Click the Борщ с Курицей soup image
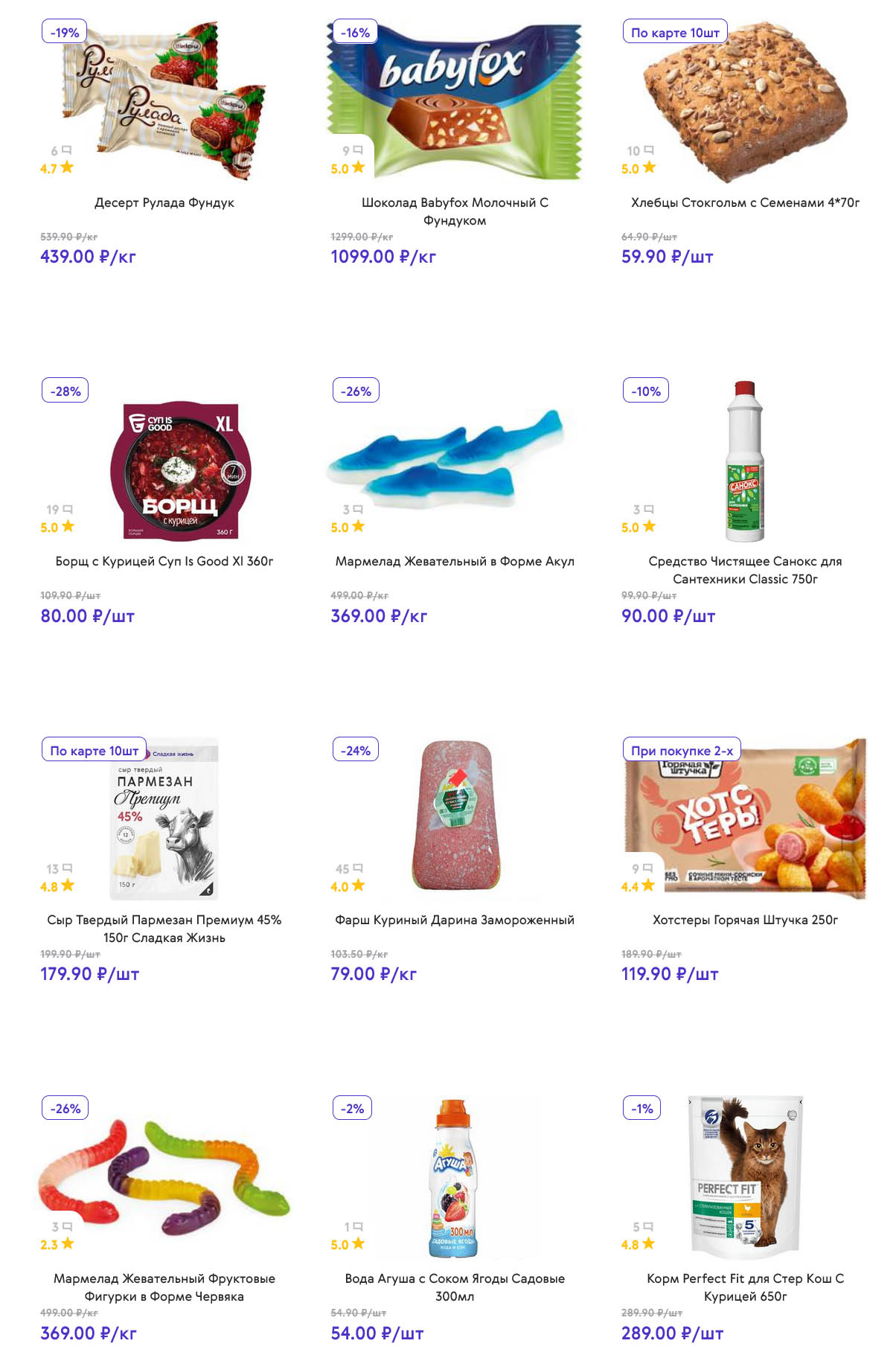896x1358 pixels. pos(180,470)
